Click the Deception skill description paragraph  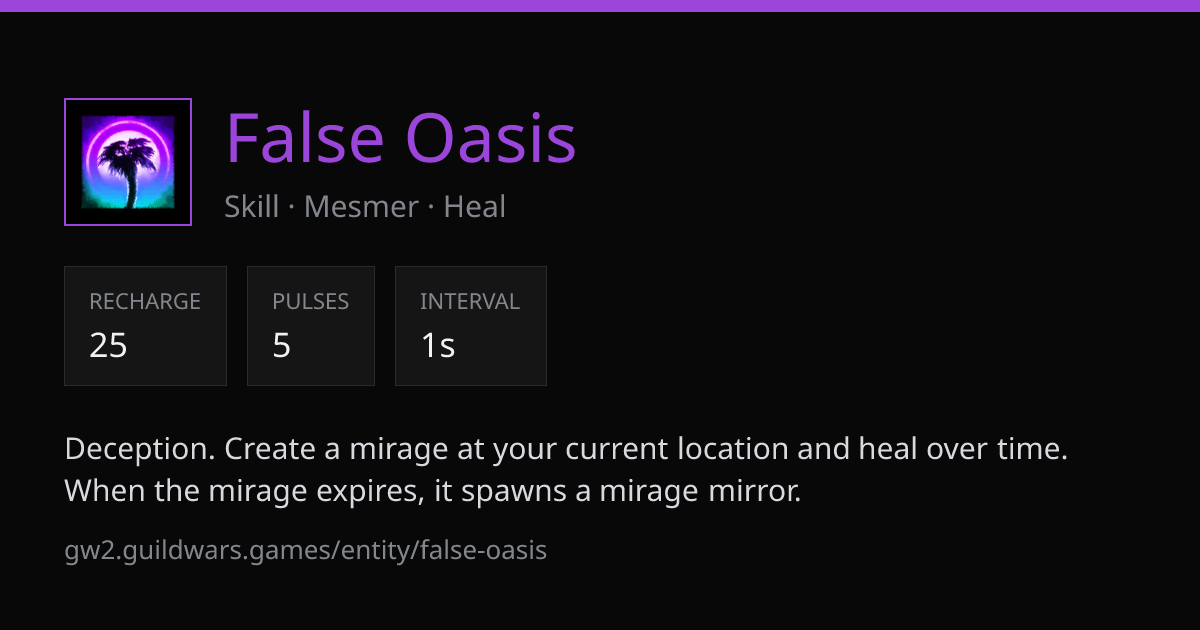pyautogui.click(x=567, y=470)
